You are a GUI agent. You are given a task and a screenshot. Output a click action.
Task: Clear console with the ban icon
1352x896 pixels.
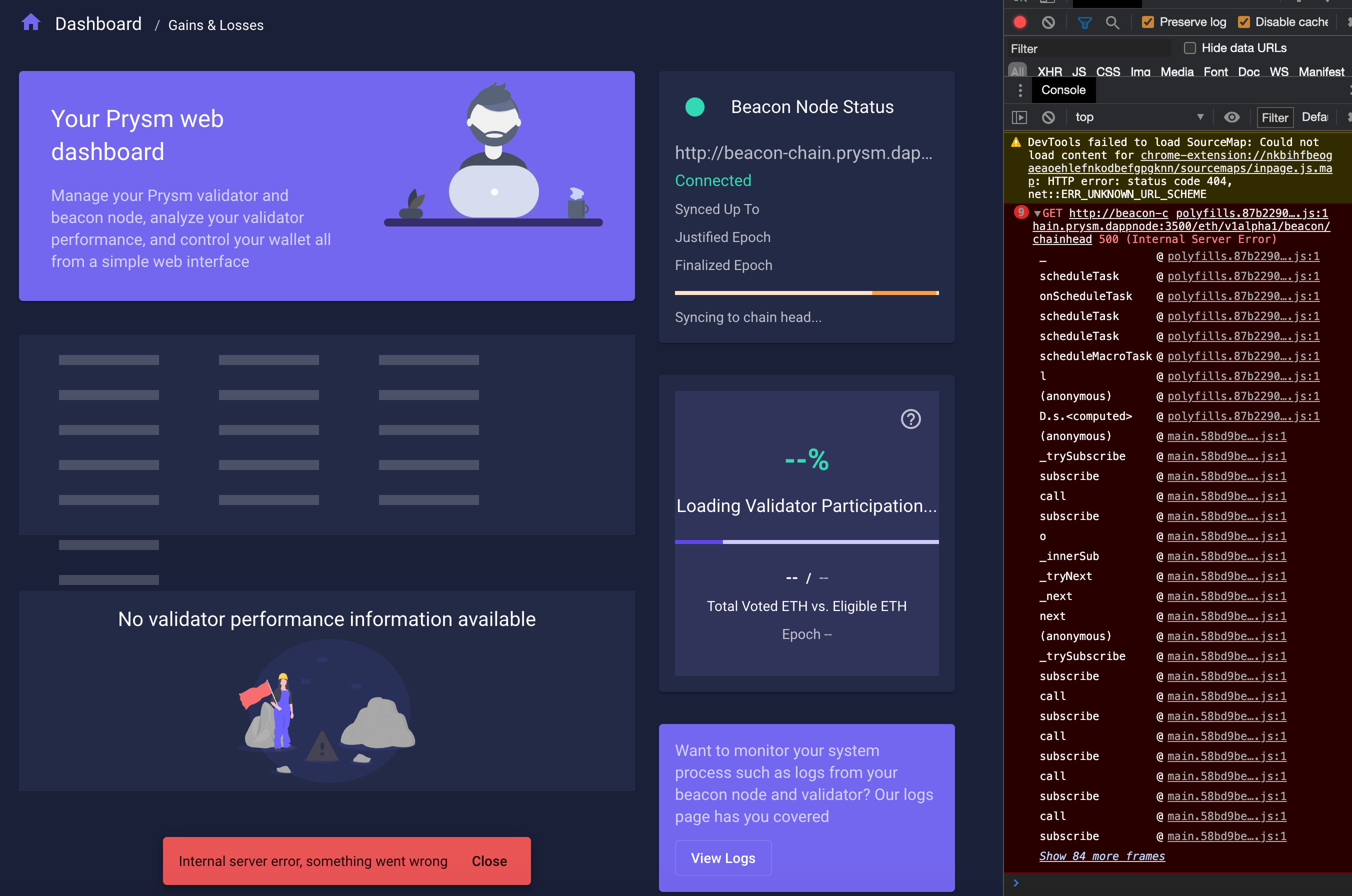[x=1048, y=117]
